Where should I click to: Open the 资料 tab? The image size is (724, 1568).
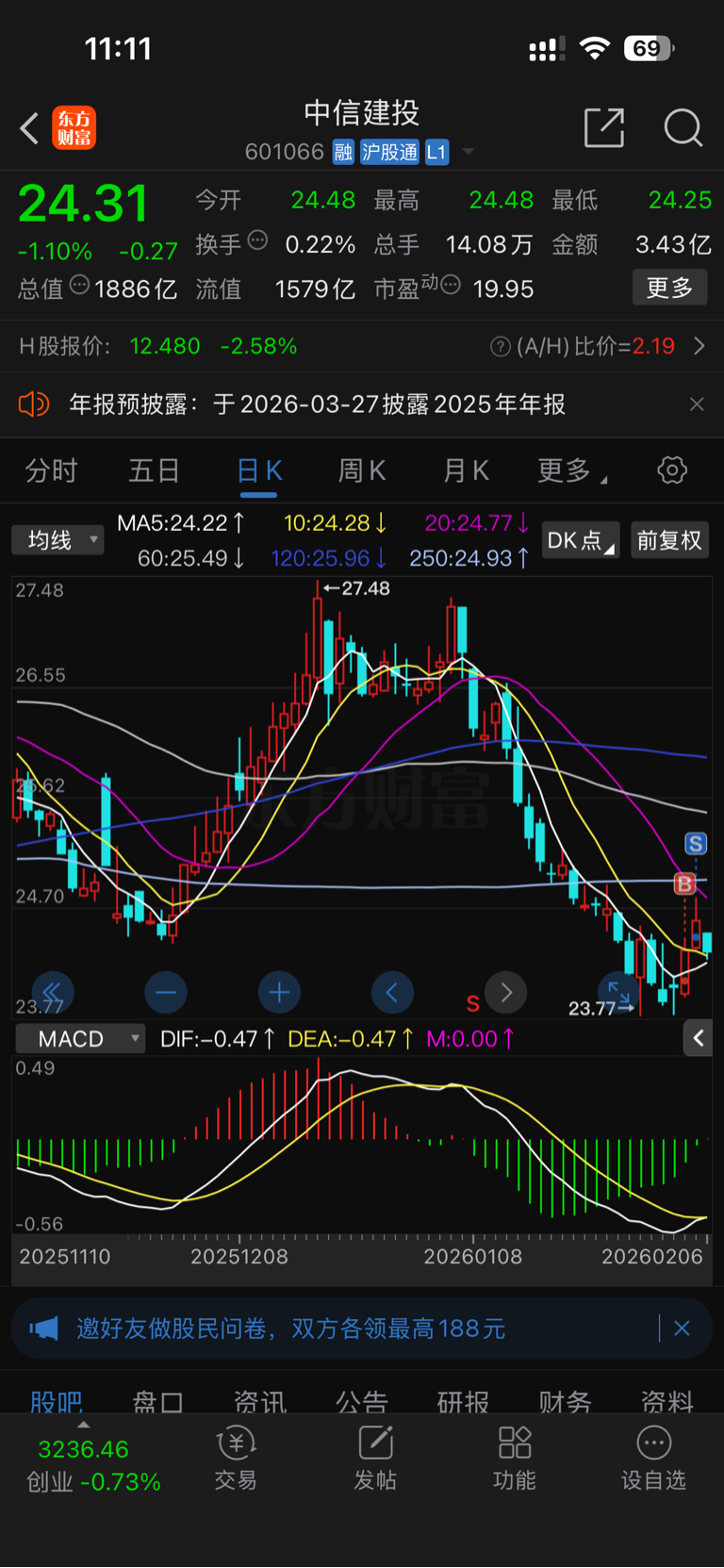[667, 1401]
